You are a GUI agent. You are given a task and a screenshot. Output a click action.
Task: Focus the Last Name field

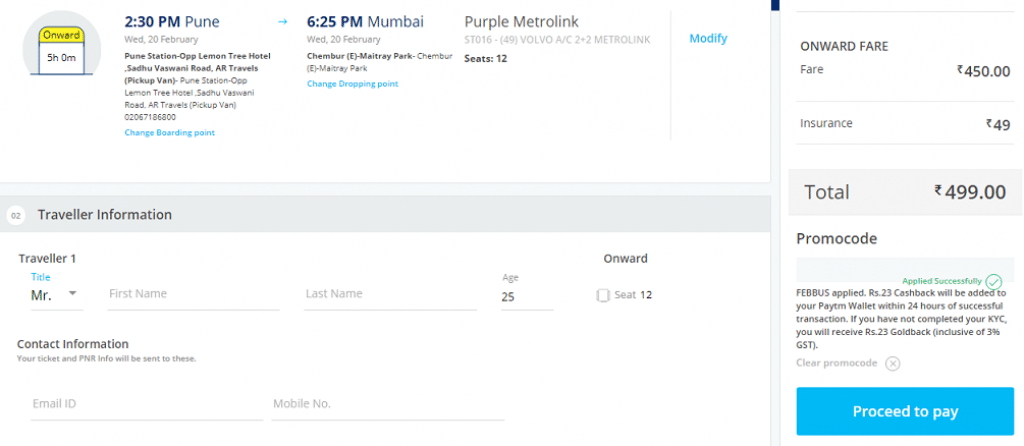point(391,295)
